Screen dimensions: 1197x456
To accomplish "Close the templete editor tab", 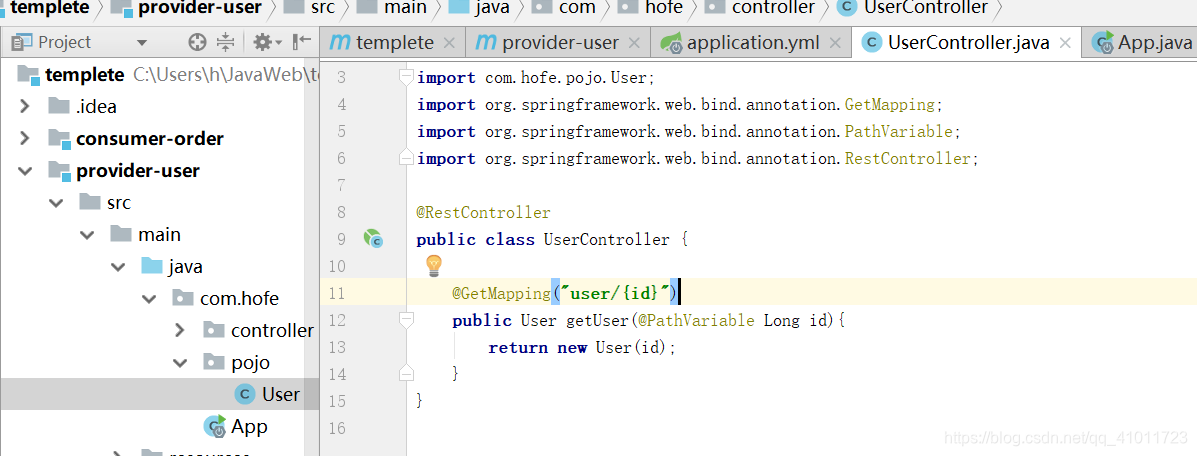I will pos(450,44).
